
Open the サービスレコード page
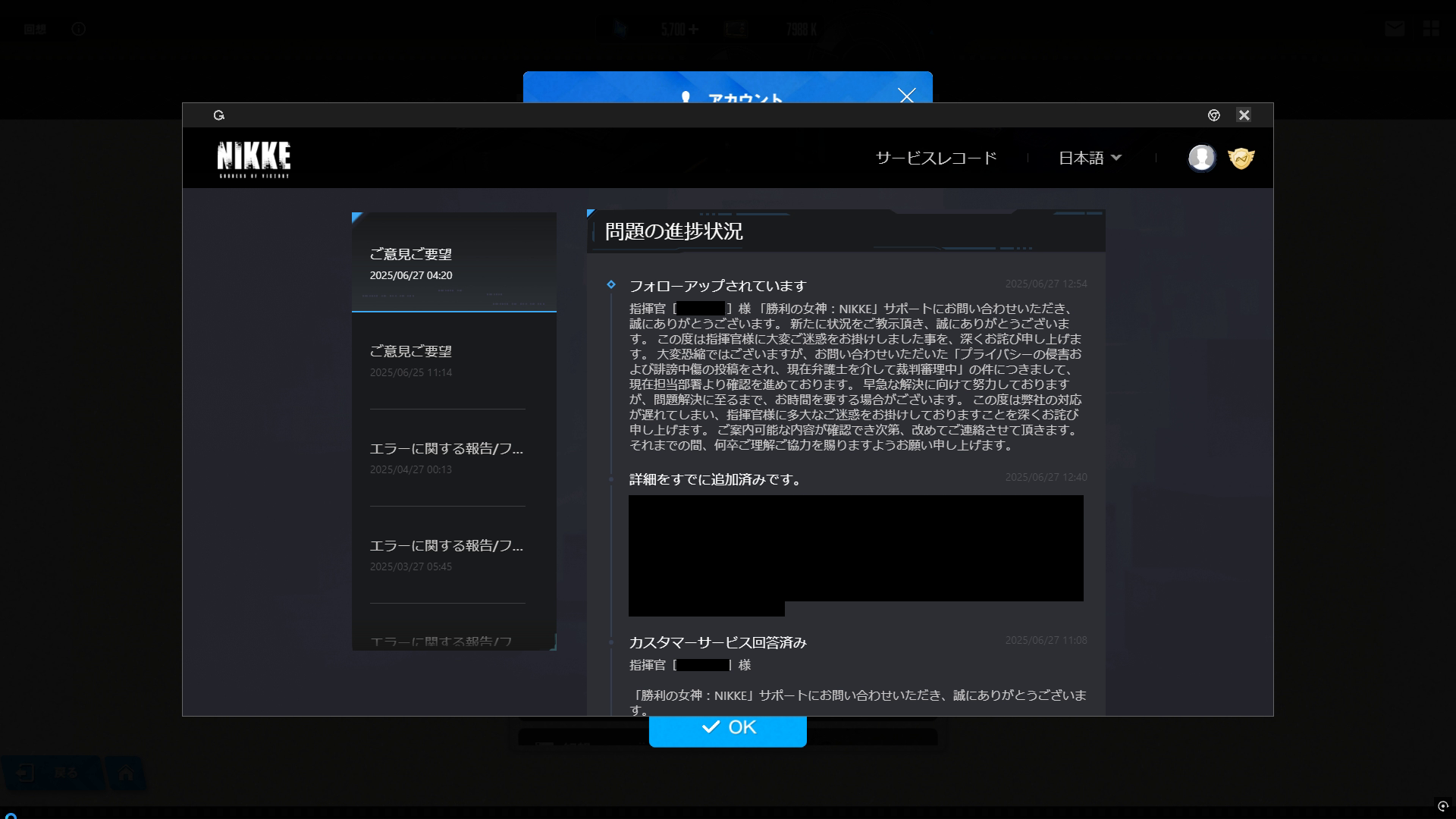[x=936, y=158]
